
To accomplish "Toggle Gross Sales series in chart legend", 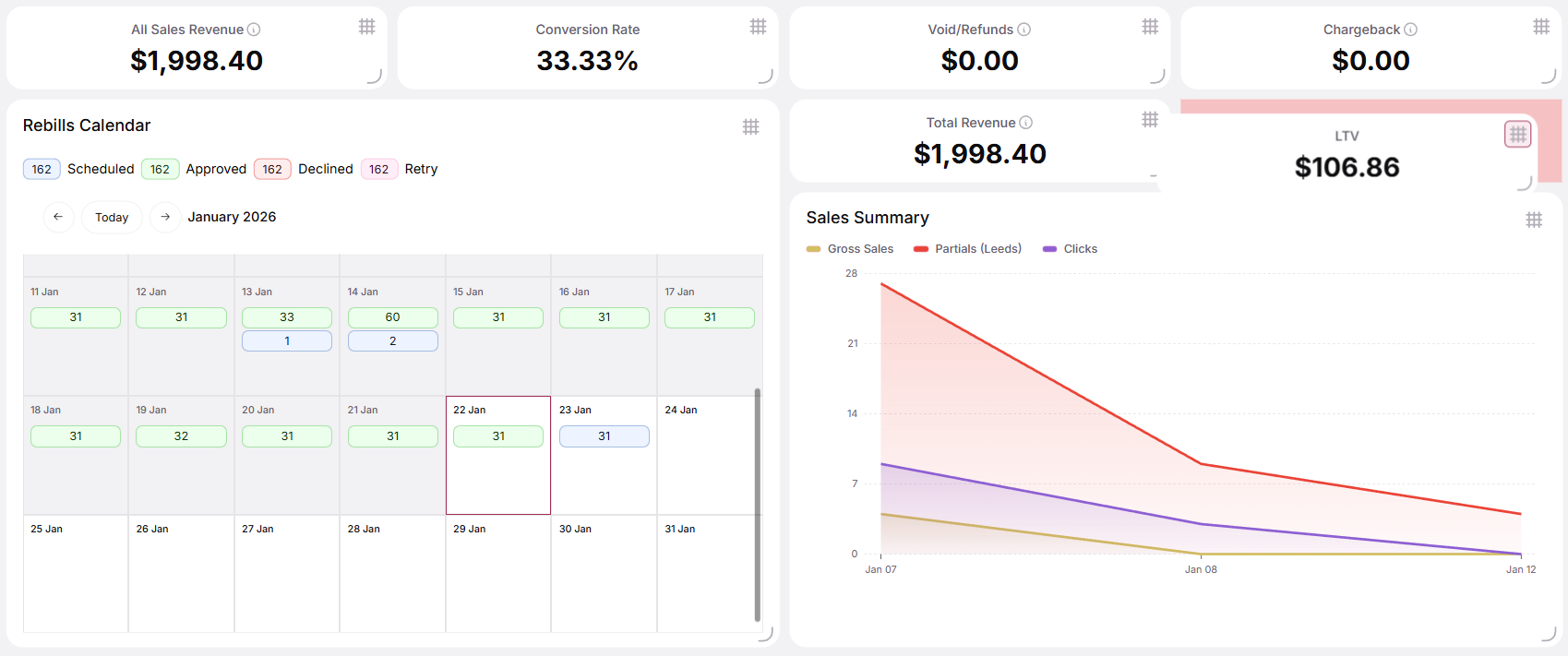I will (x=850, y=249).
